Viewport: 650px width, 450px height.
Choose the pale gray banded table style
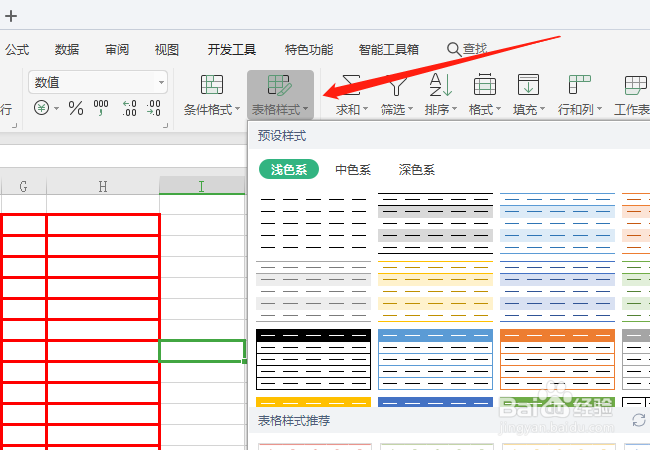(313, 291)
